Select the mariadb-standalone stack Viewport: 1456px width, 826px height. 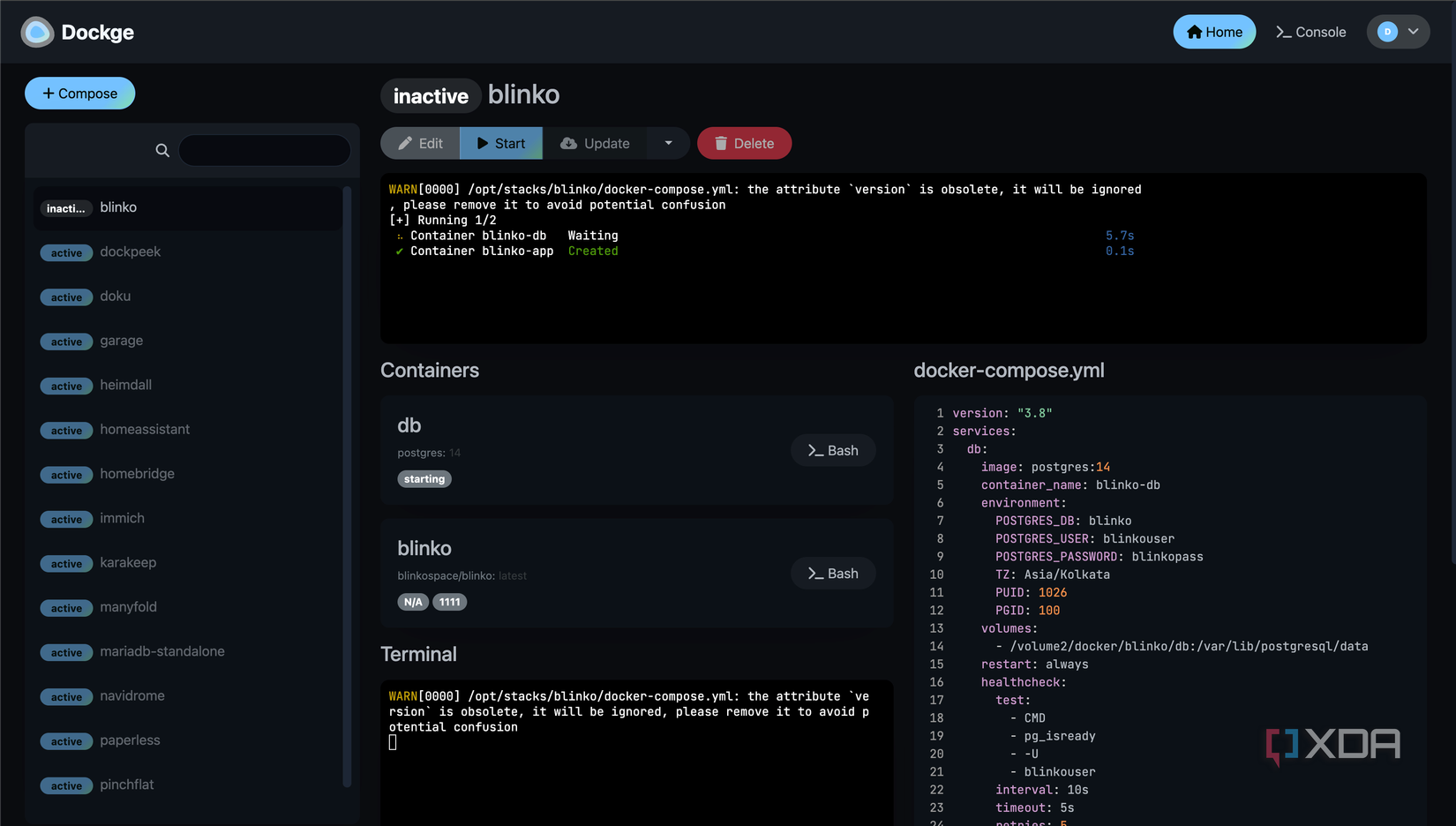tap(188, 652)
